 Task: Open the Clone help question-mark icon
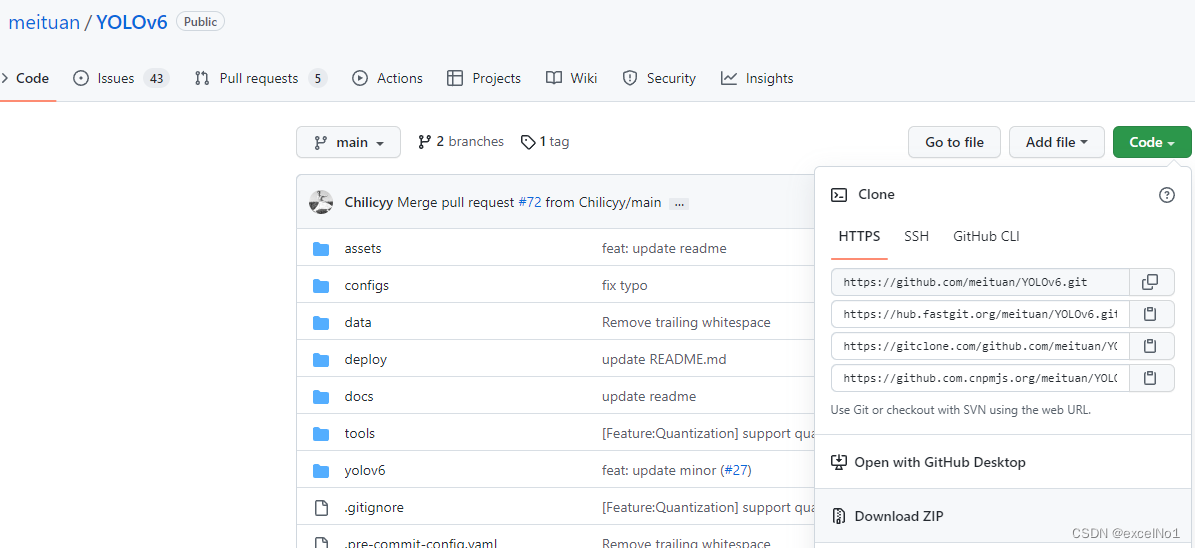tap(1166, 195)
